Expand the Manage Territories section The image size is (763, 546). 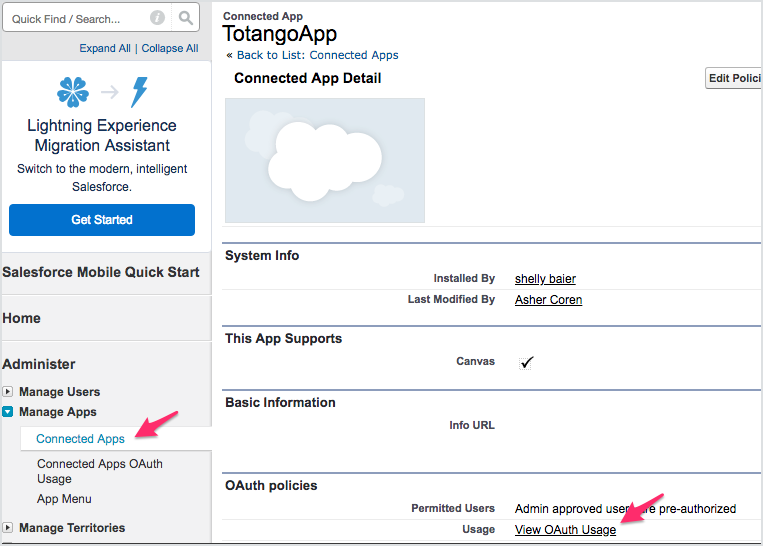8,528
